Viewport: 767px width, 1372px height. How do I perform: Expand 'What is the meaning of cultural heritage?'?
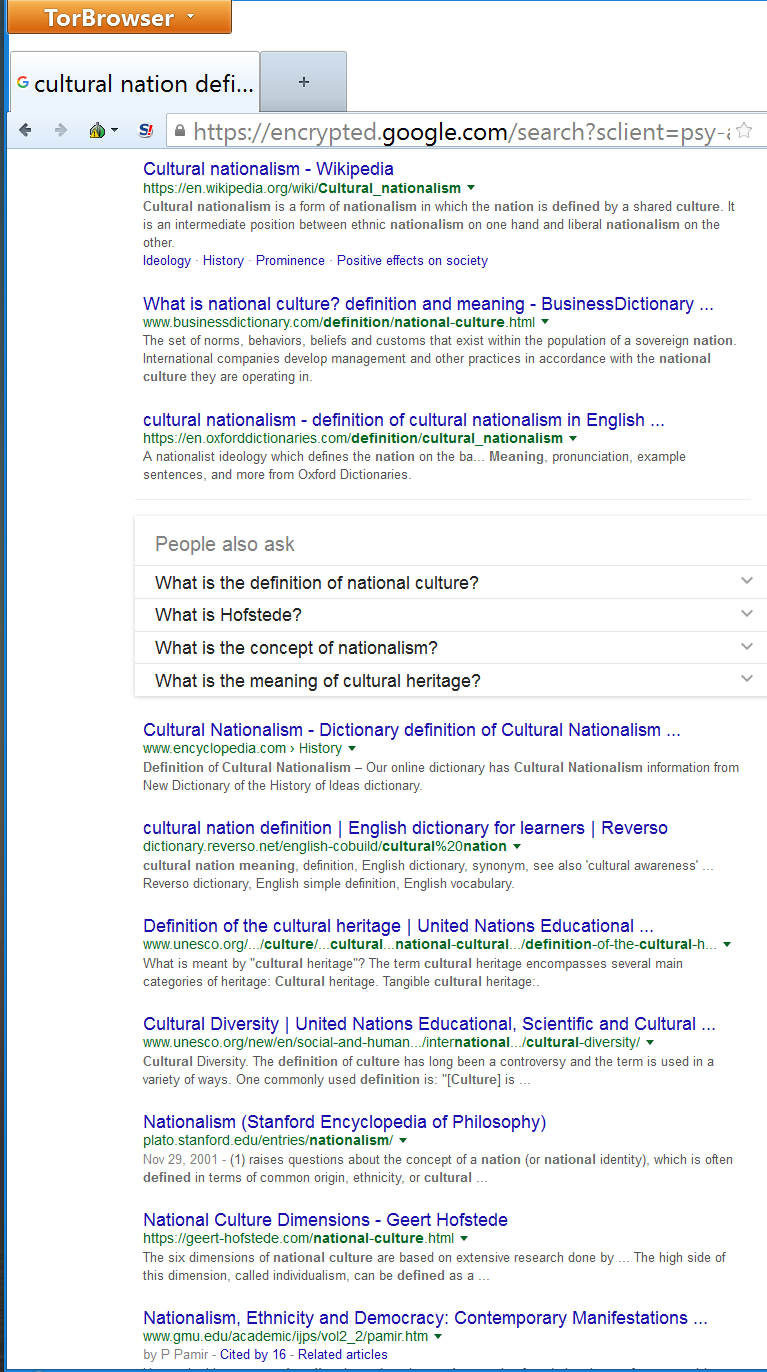click(x=450, y=681)
